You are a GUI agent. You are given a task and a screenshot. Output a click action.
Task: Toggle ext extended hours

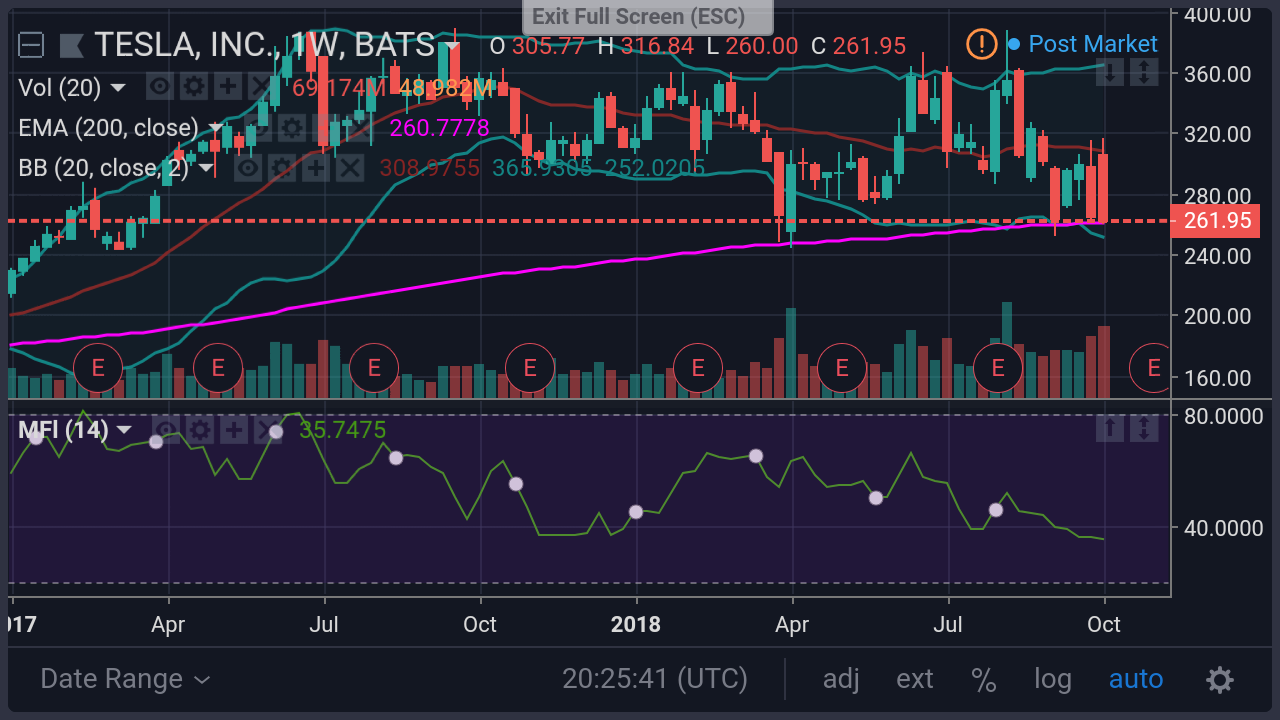click(x=915, y=679)
